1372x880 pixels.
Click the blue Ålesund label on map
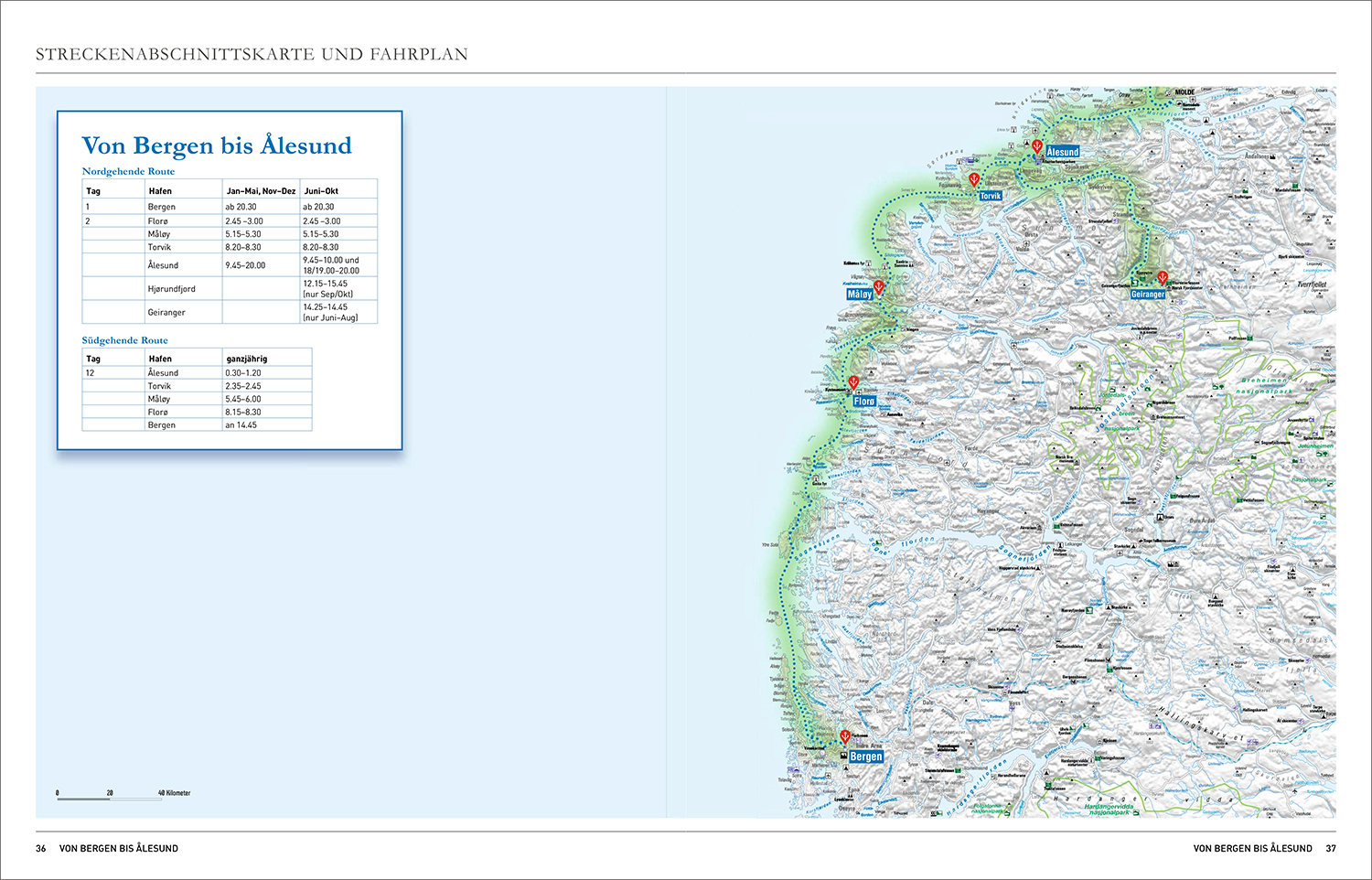pos(1062,152)
